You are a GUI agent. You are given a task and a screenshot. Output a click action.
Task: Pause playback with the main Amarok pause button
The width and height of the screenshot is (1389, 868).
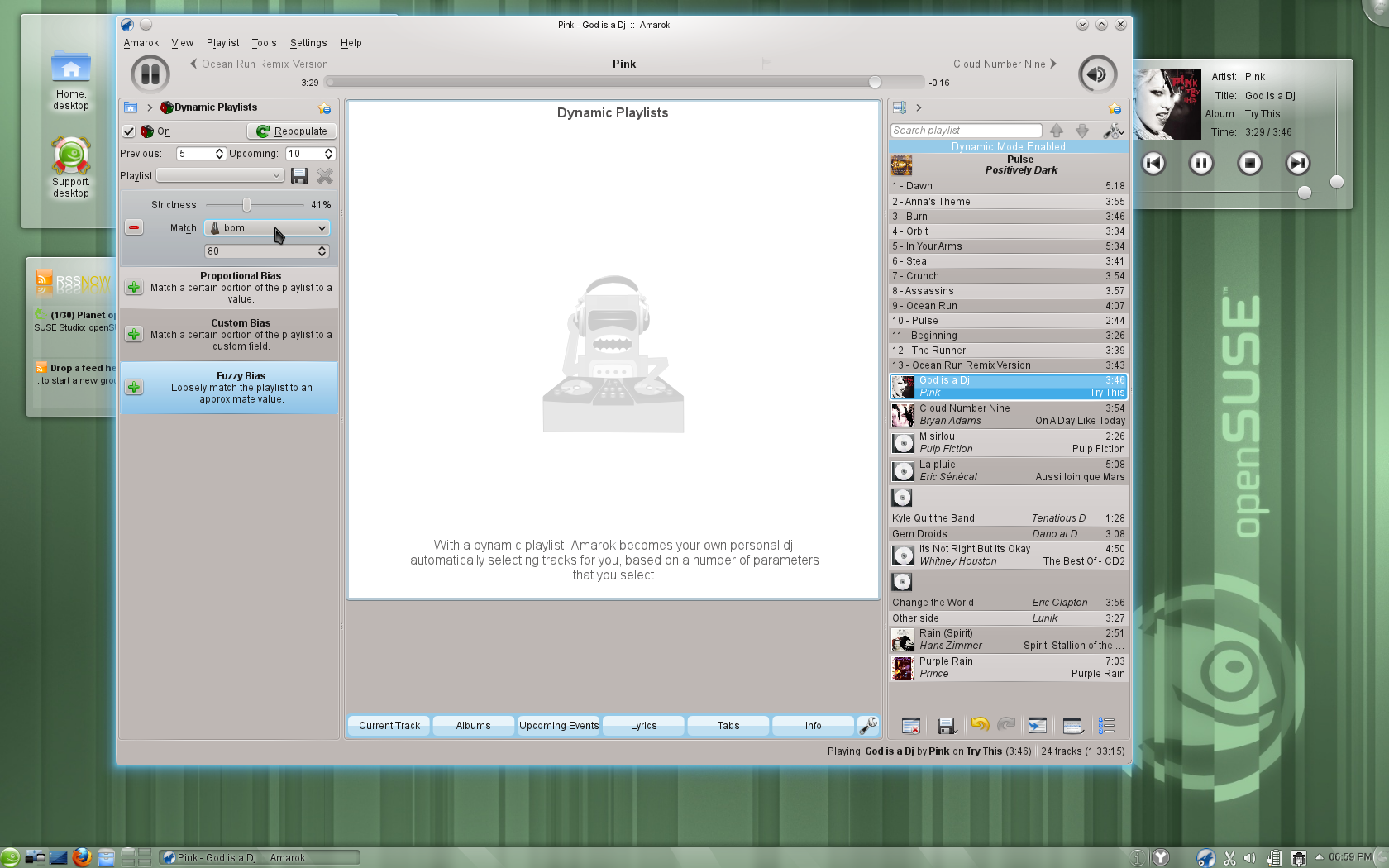click(150, 74)
